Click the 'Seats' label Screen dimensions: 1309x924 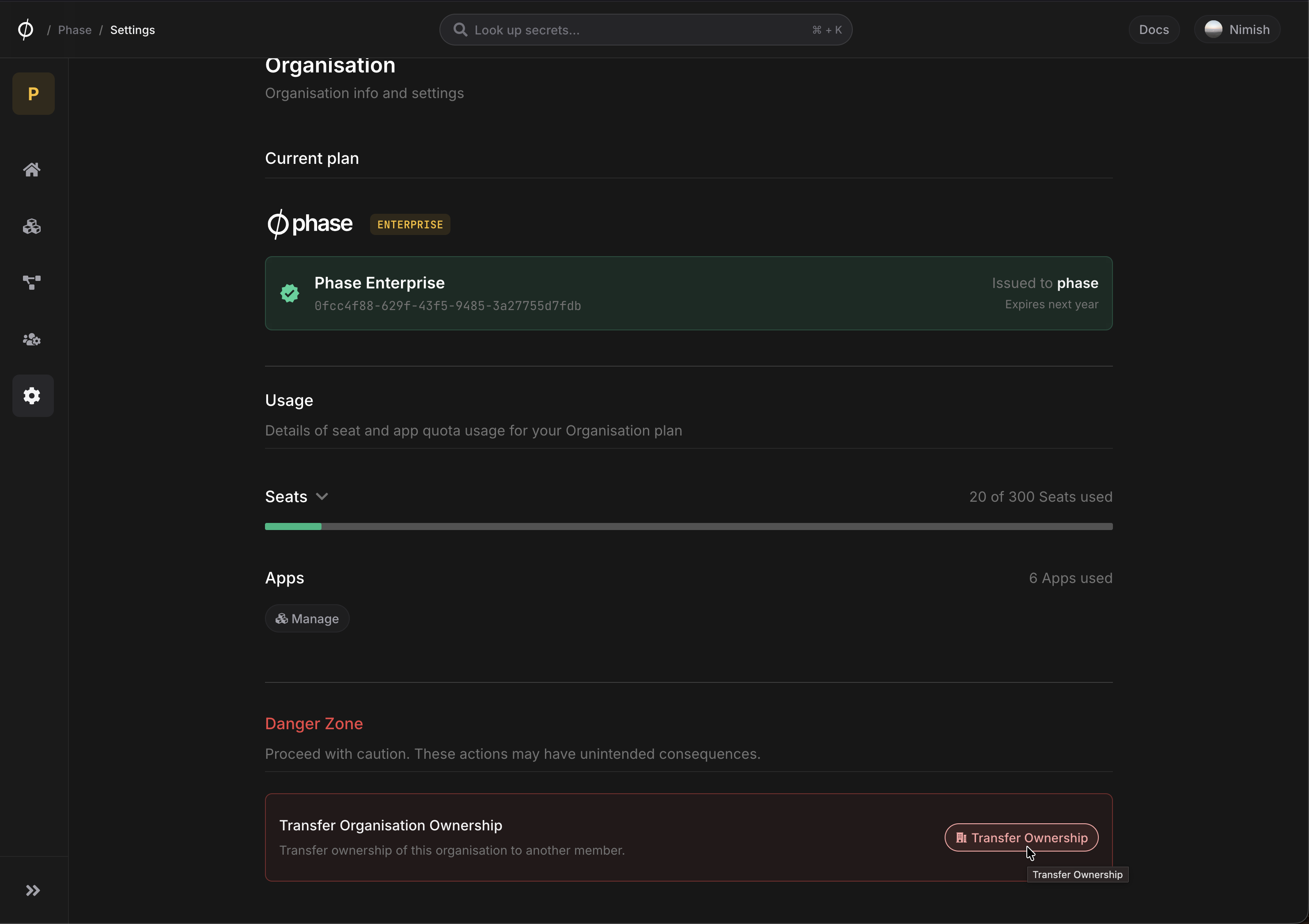(286, 496)
